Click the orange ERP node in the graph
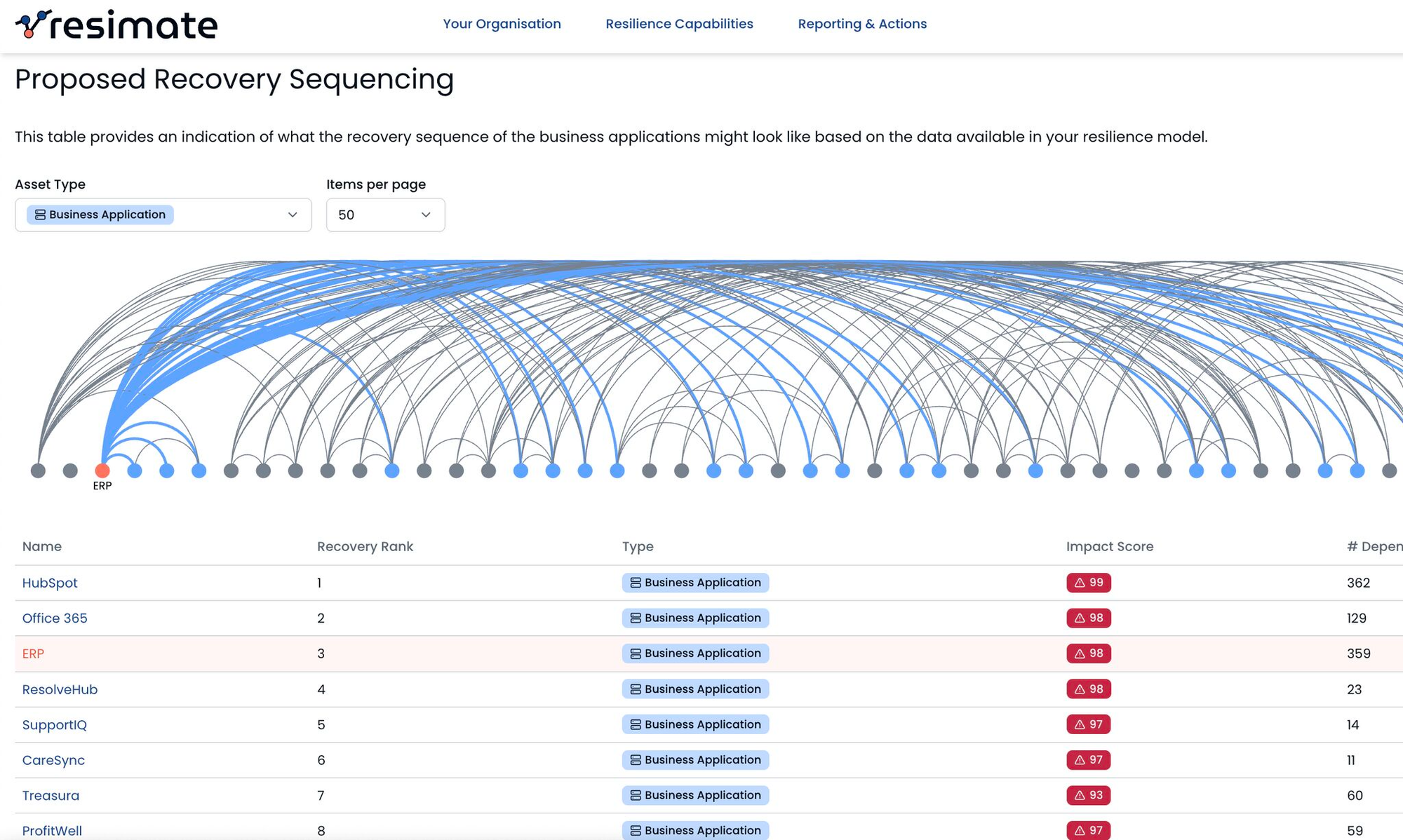Screen dimensions: 1403x840 point(102,470)
